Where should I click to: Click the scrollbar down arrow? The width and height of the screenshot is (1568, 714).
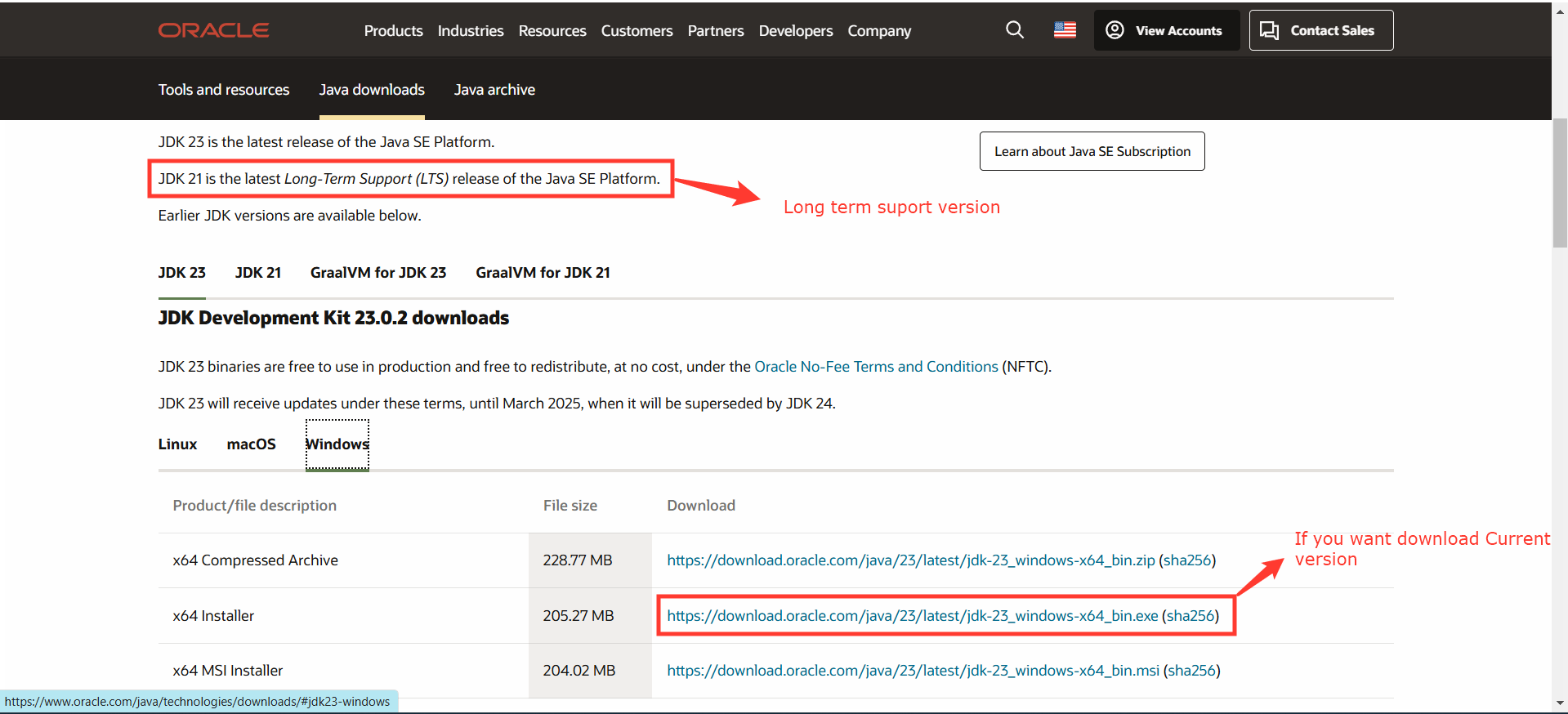pos(1560,703)
